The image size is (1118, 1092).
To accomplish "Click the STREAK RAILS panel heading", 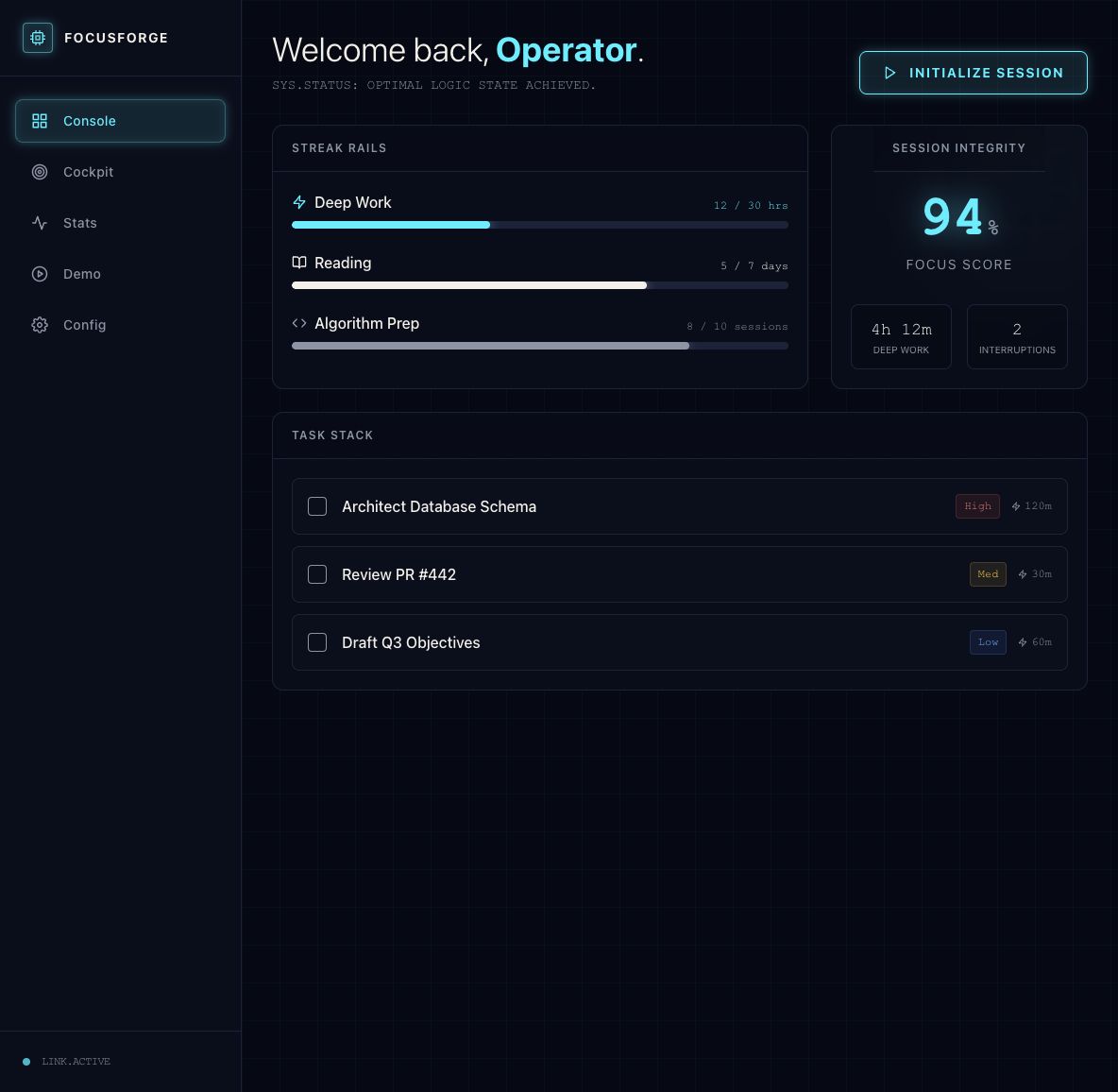I will (339, 148).
